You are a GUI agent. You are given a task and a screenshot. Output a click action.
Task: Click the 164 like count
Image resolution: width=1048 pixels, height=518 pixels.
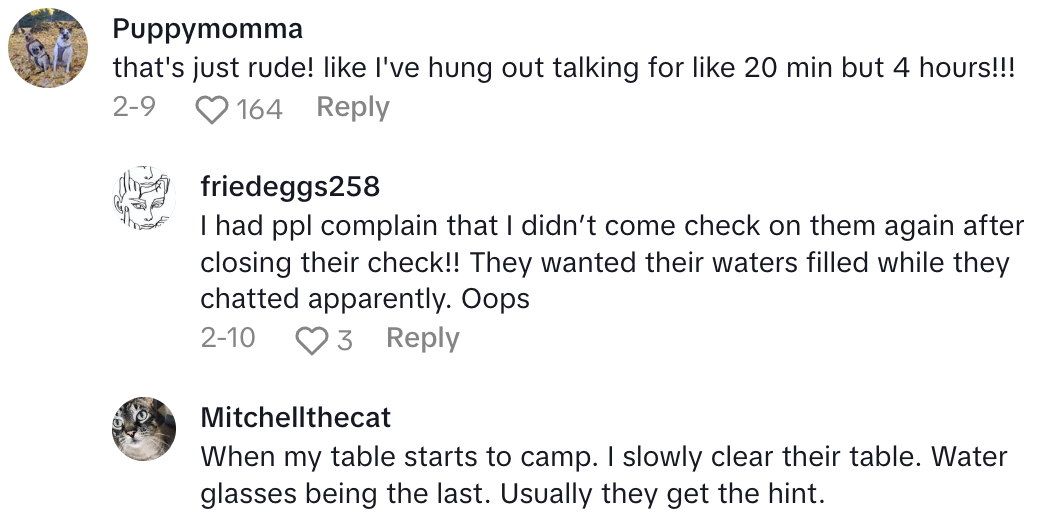click(260, 109)
